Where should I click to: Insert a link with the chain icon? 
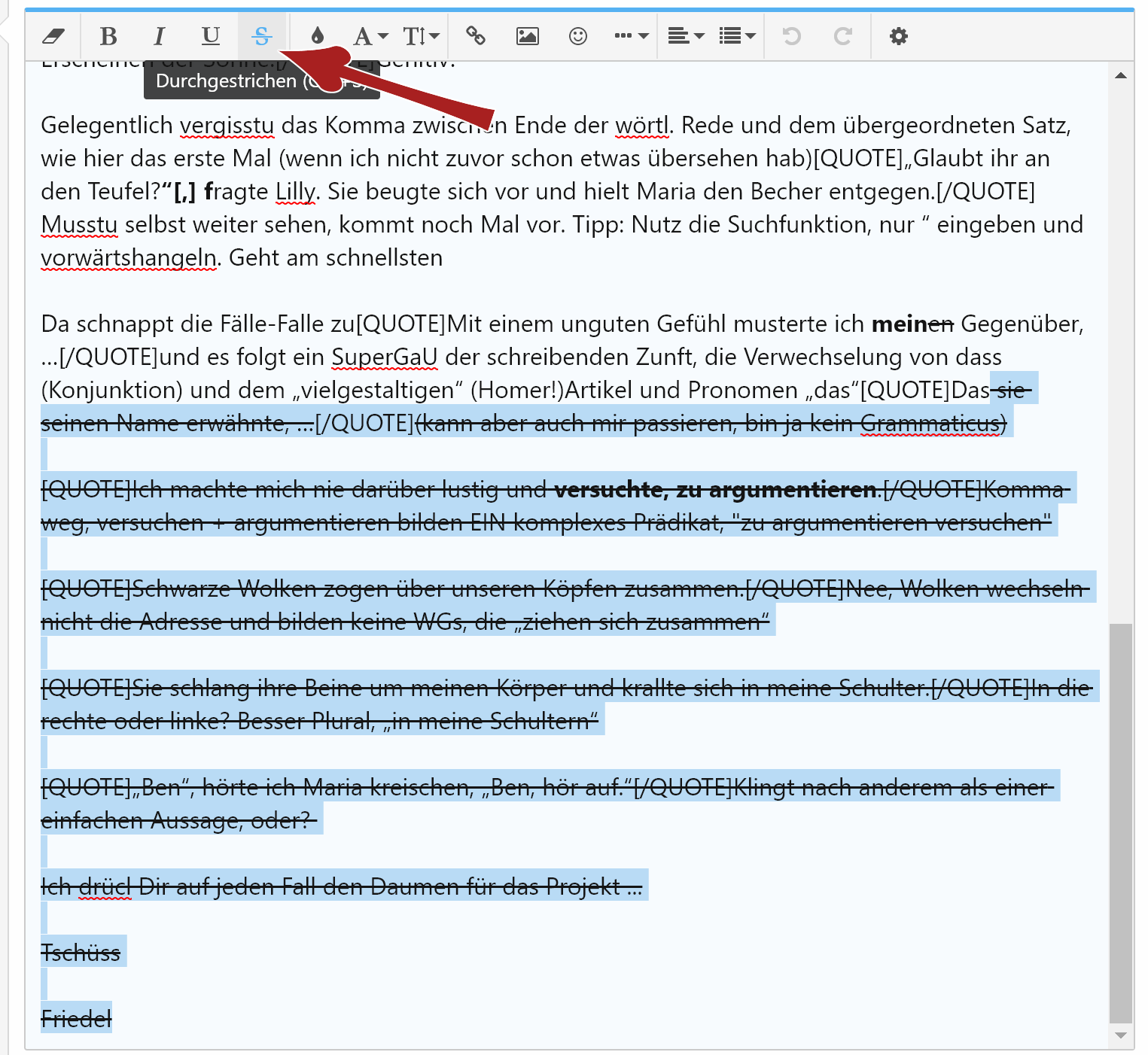click(x=476, y=35)
